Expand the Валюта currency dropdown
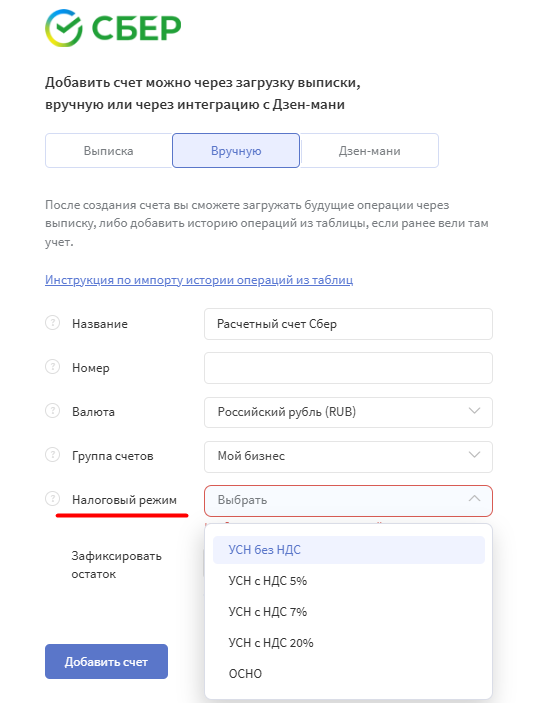This screenshot has width=540, height=703. (x=348, y=412)
